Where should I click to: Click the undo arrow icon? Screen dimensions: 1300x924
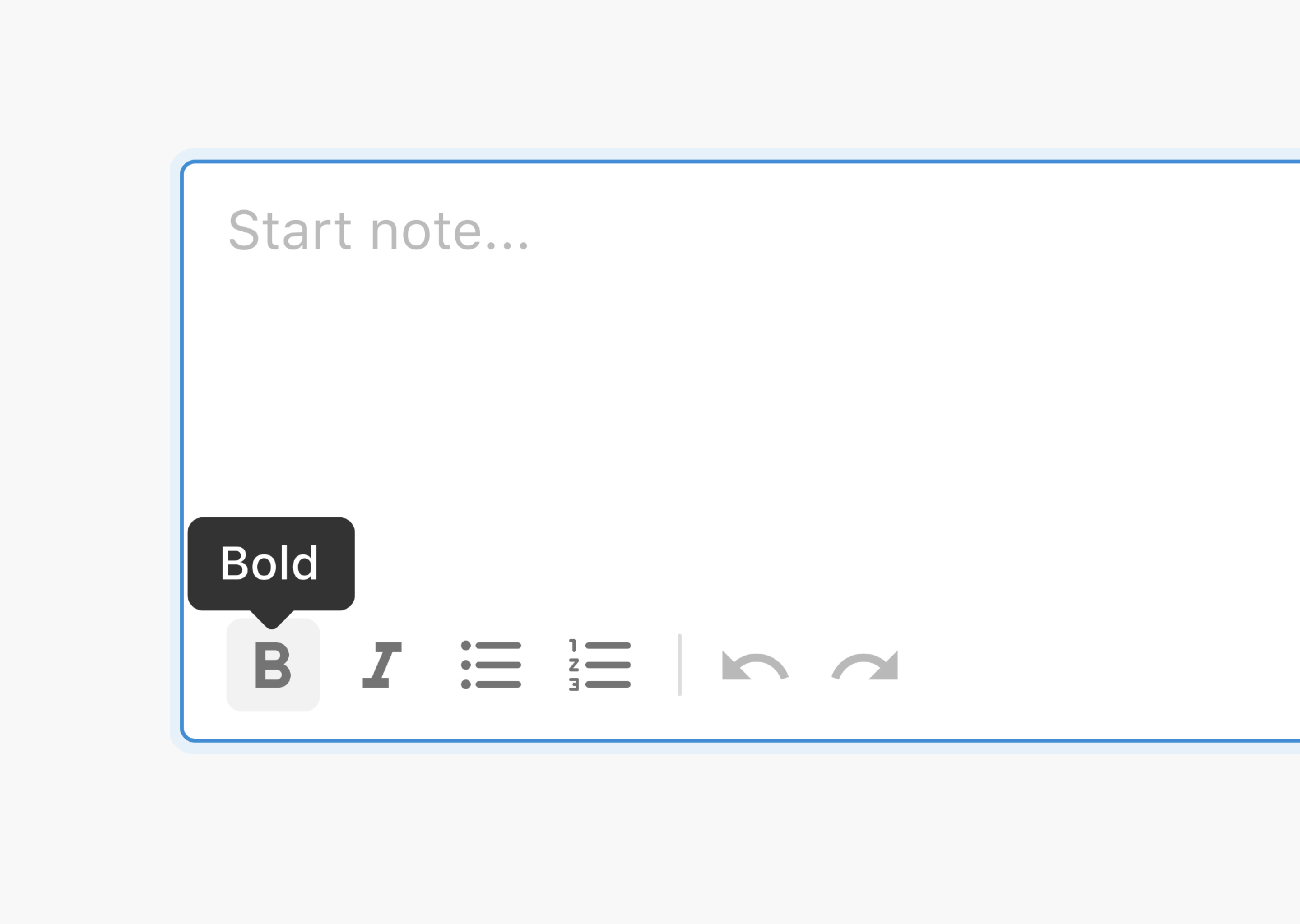(755, 665)
